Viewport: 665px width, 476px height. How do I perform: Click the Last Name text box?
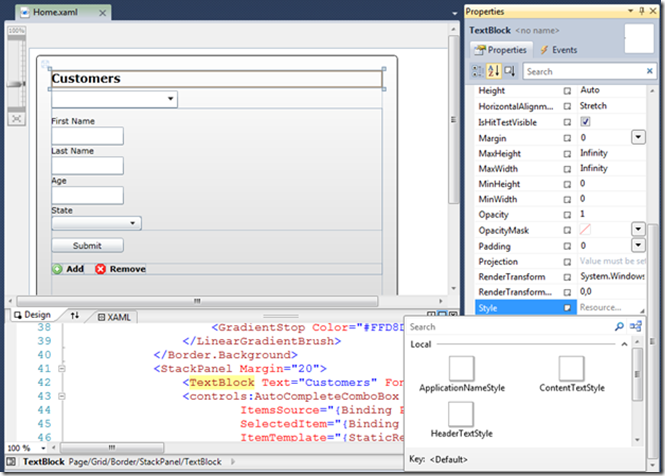pyautogui.click(x=87, y=166)
